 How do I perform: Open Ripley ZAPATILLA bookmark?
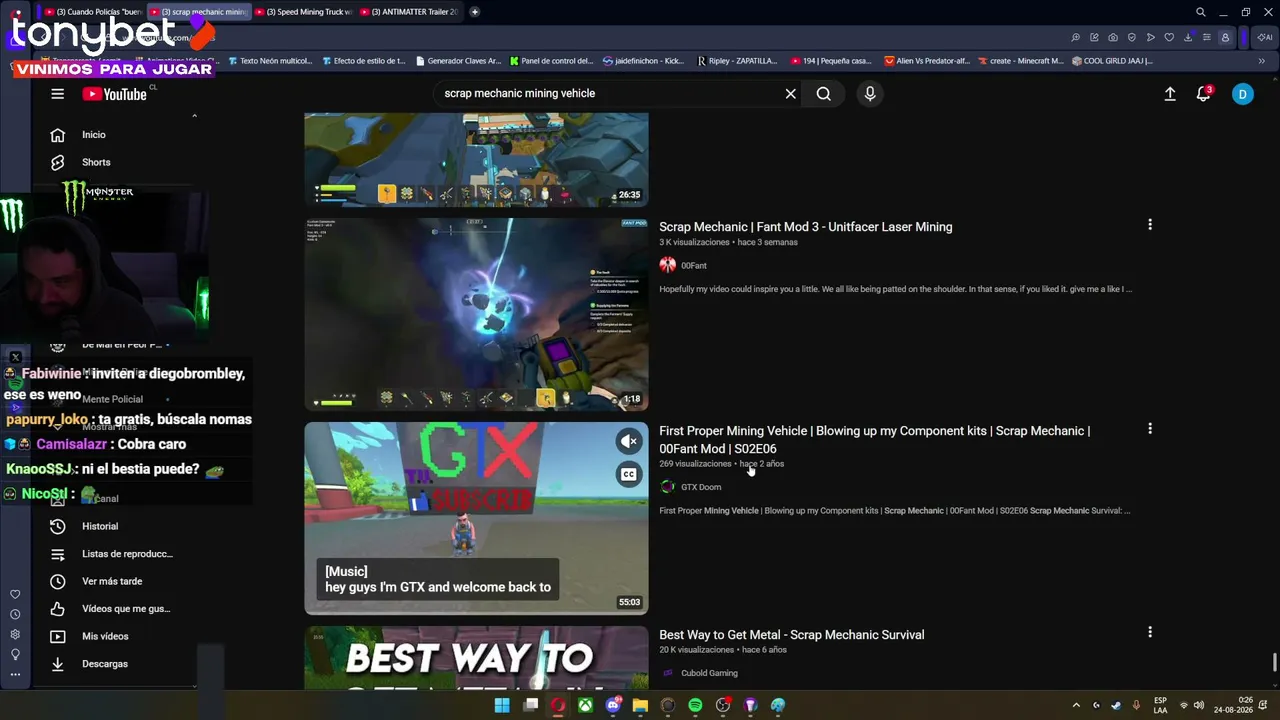pos(737,61)
